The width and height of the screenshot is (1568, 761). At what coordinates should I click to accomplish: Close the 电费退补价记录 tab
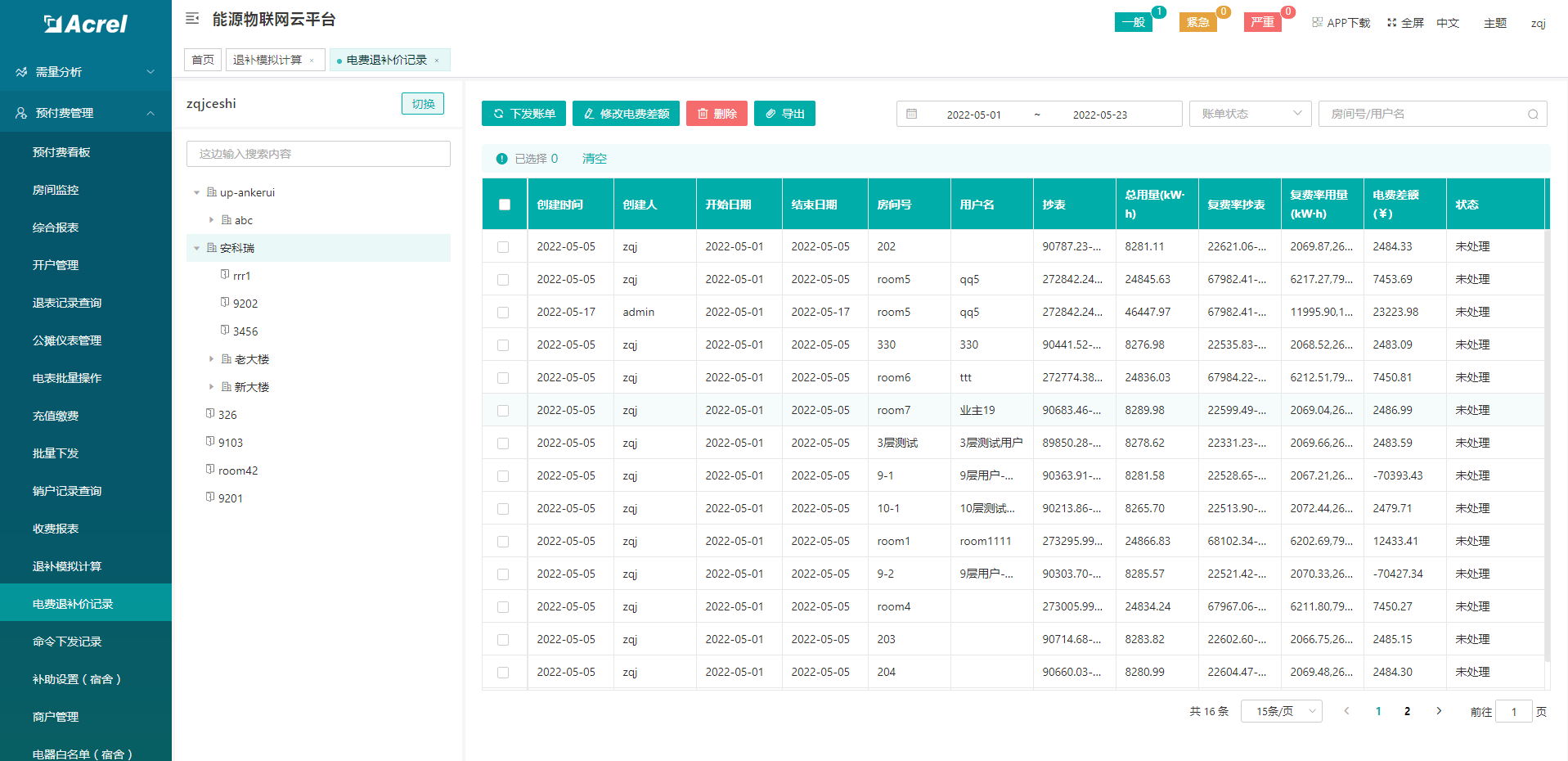pos(437,61)
